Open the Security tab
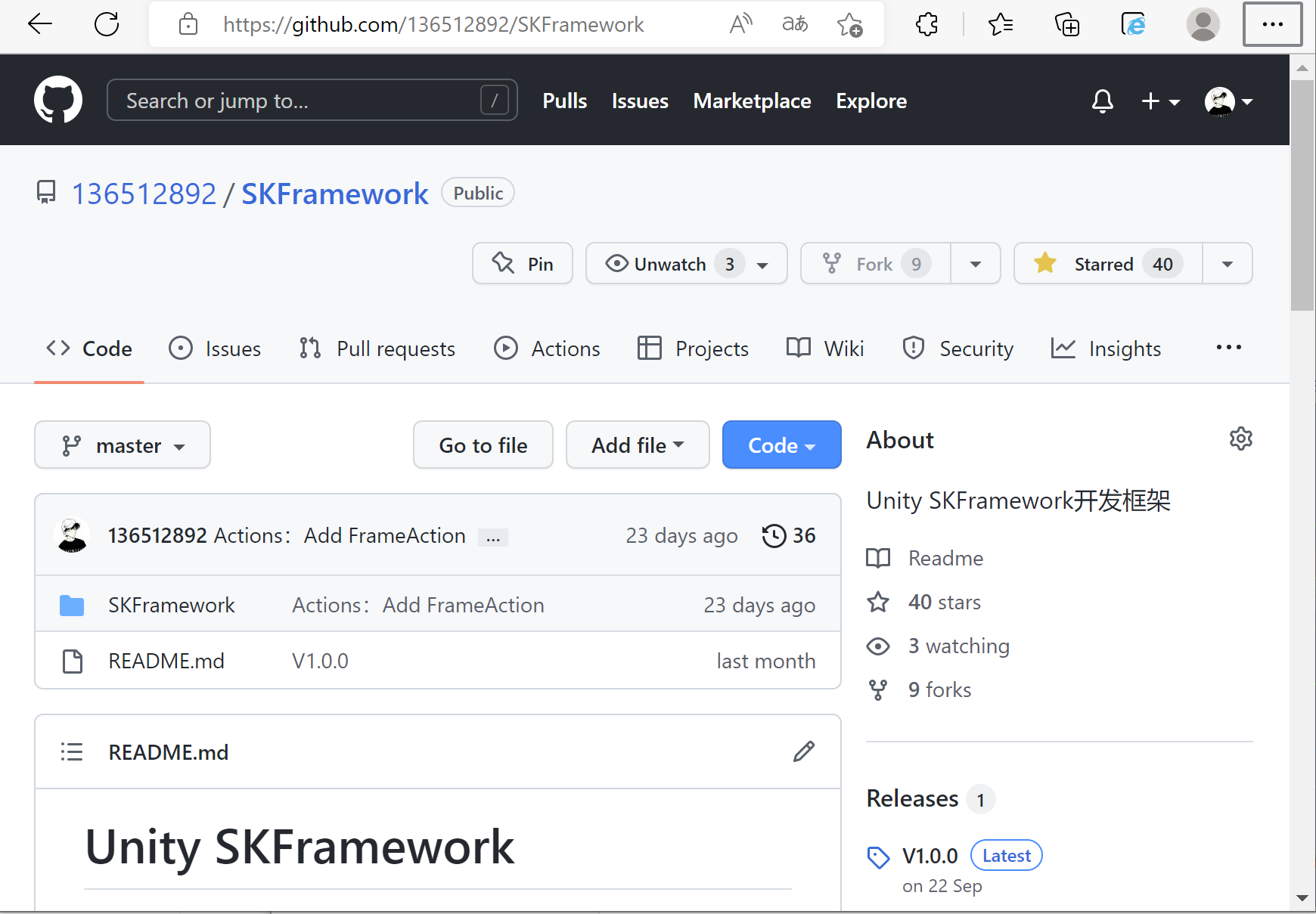Image resolution: width=1316 pixels, height=914 pixels. click(958, 349)
